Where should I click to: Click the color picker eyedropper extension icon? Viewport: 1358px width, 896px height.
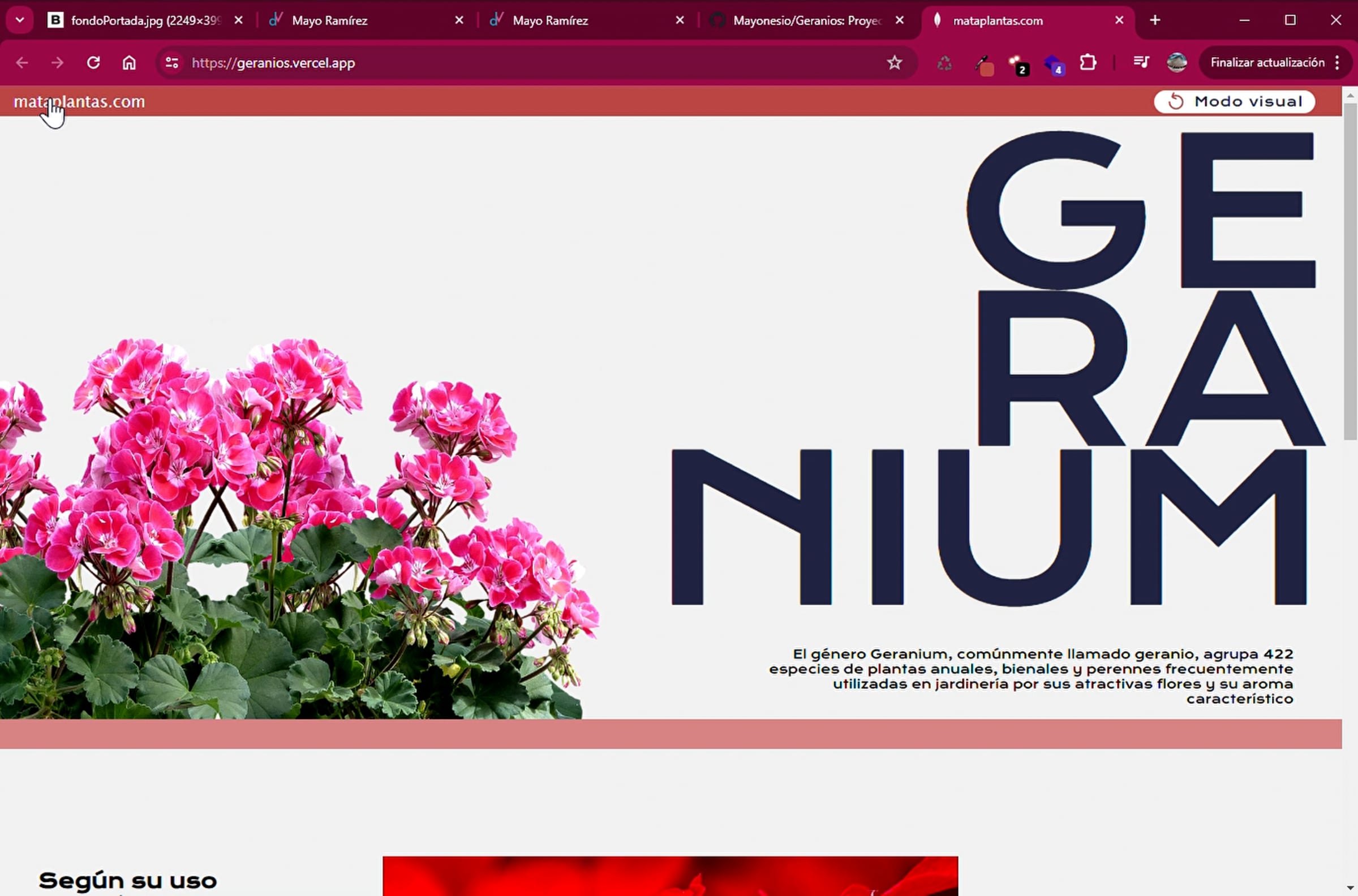(983, 63)
